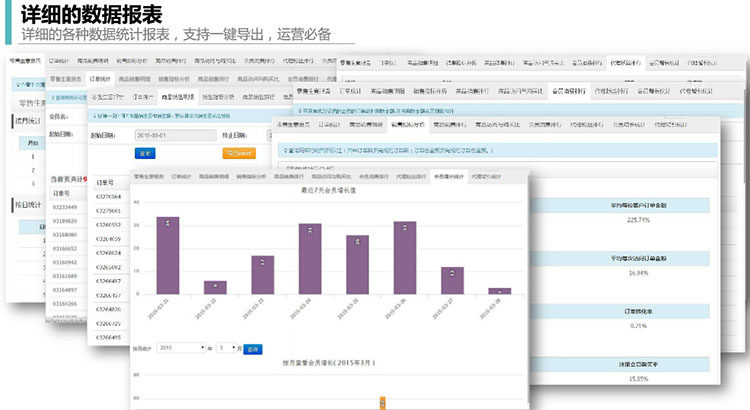
Task: Open the month dropdown showing 3
Action: [226, 348]
